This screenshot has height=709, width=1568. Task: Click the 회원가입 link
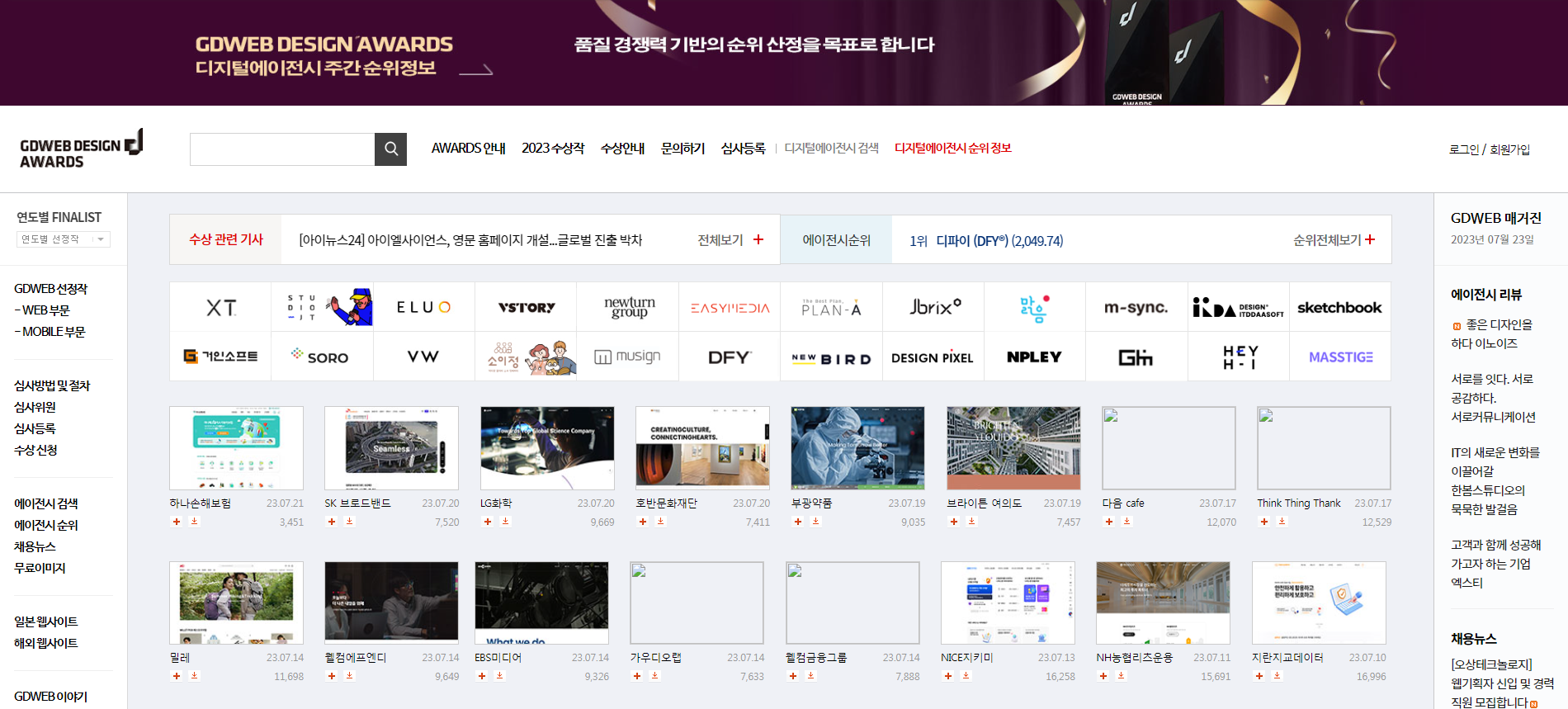click(1509, 149)
